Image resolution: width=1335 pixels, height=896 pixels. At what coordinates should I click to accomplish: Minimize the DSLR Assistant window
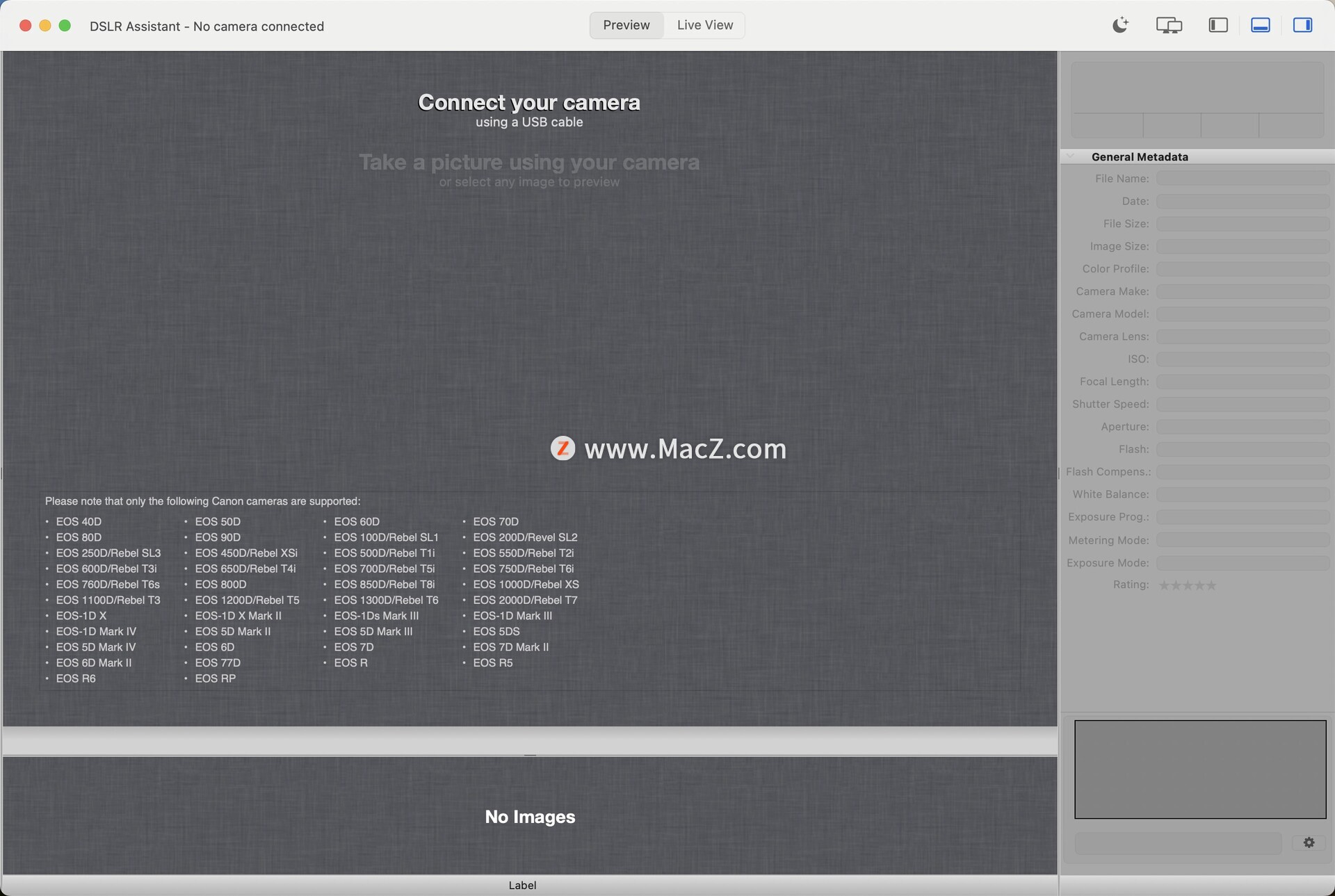pyautogui.click(x=45, y=26)
